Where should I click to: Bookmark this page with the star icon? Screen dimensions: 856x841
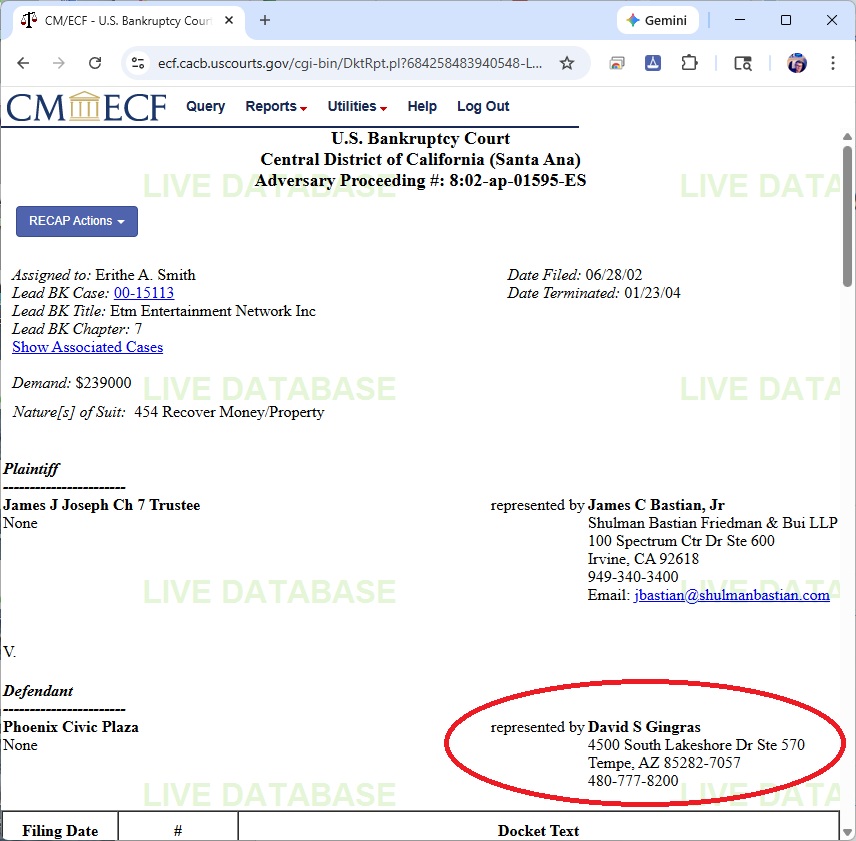click(x=567, y=63)
